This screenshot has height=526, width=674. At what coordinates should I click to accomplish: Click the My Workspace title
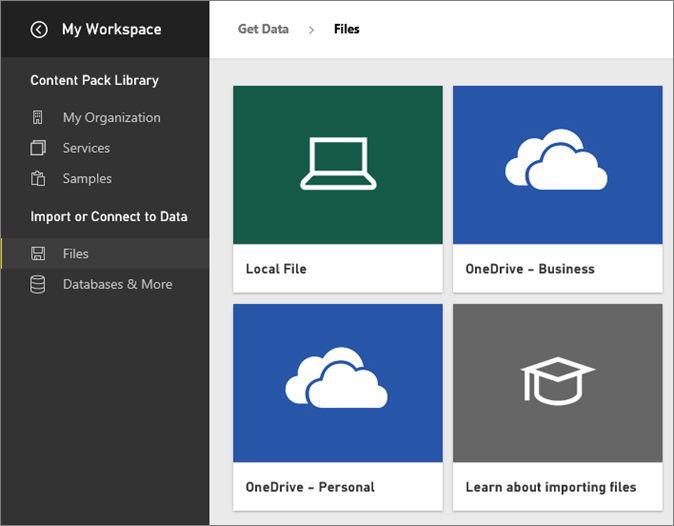[112, 30]
